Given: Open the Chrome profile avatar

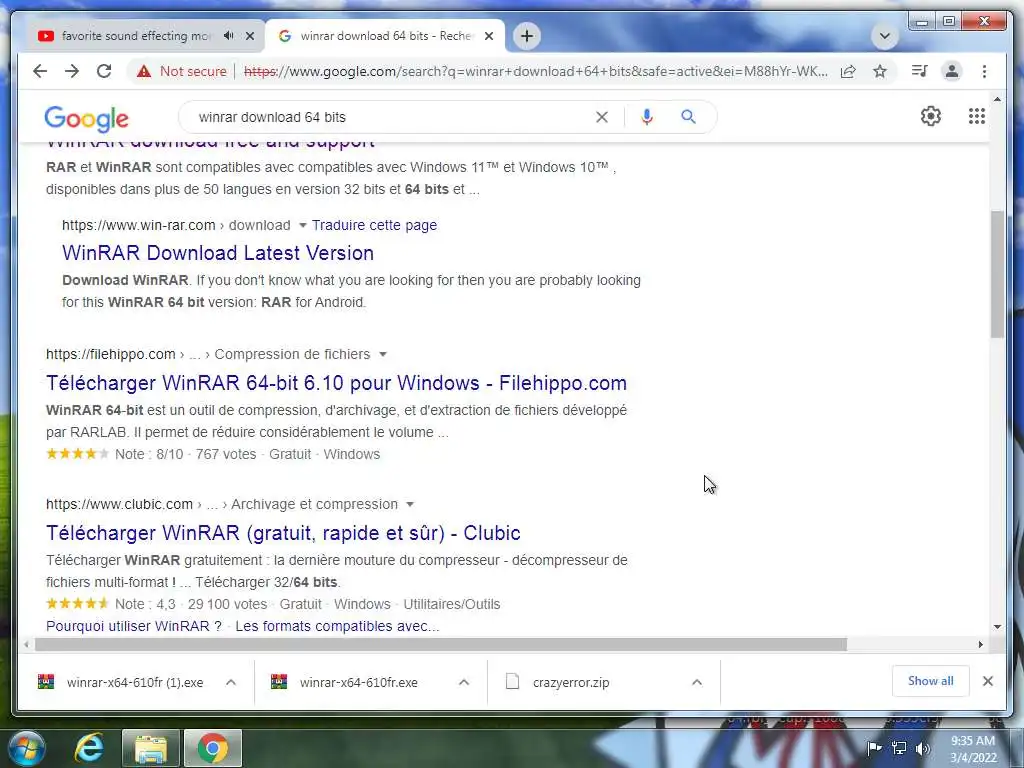Looking at the screenshot, I should tap(952, 71).
